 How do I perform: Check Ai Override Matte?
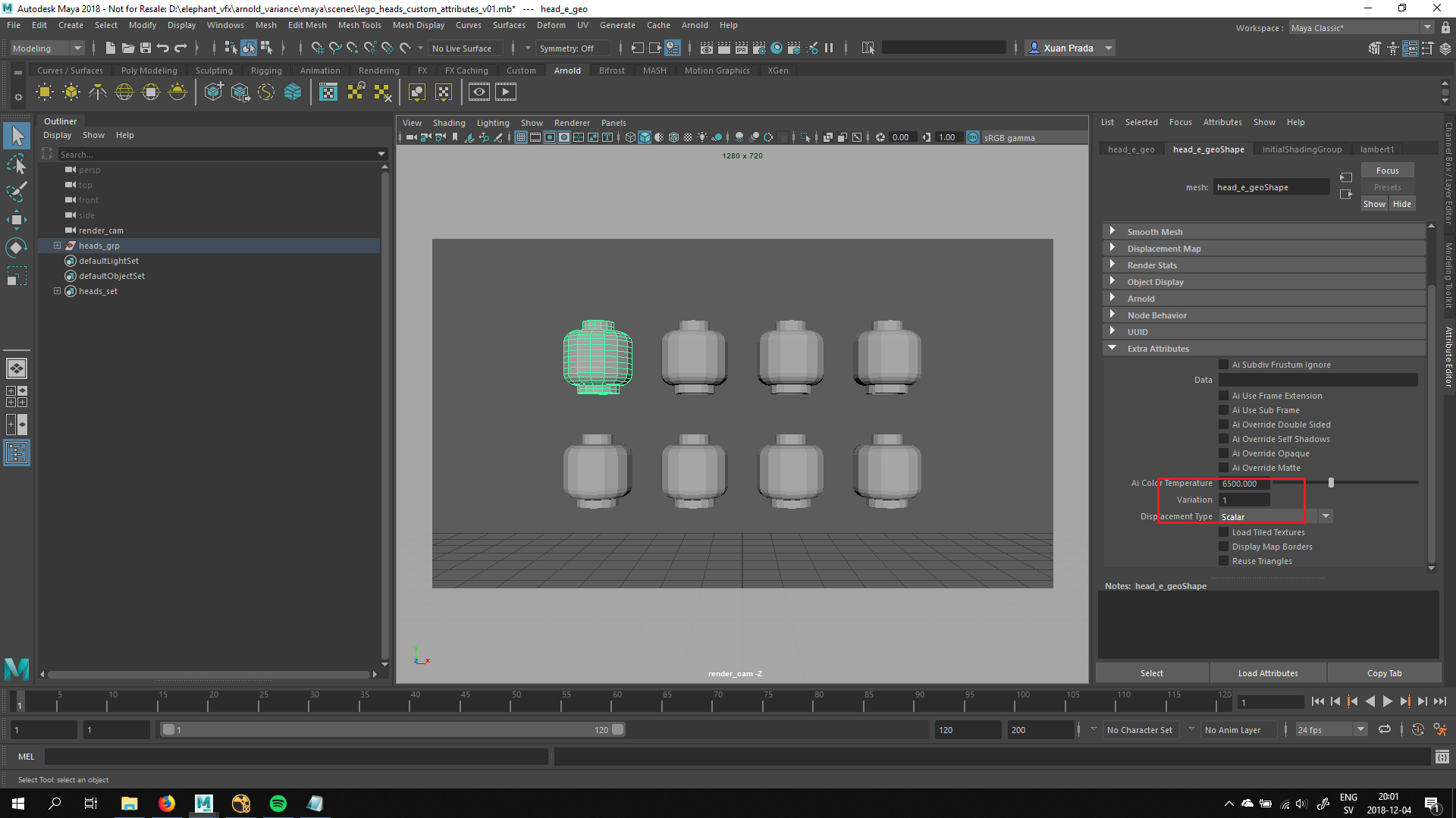(x=1223, y=468)
